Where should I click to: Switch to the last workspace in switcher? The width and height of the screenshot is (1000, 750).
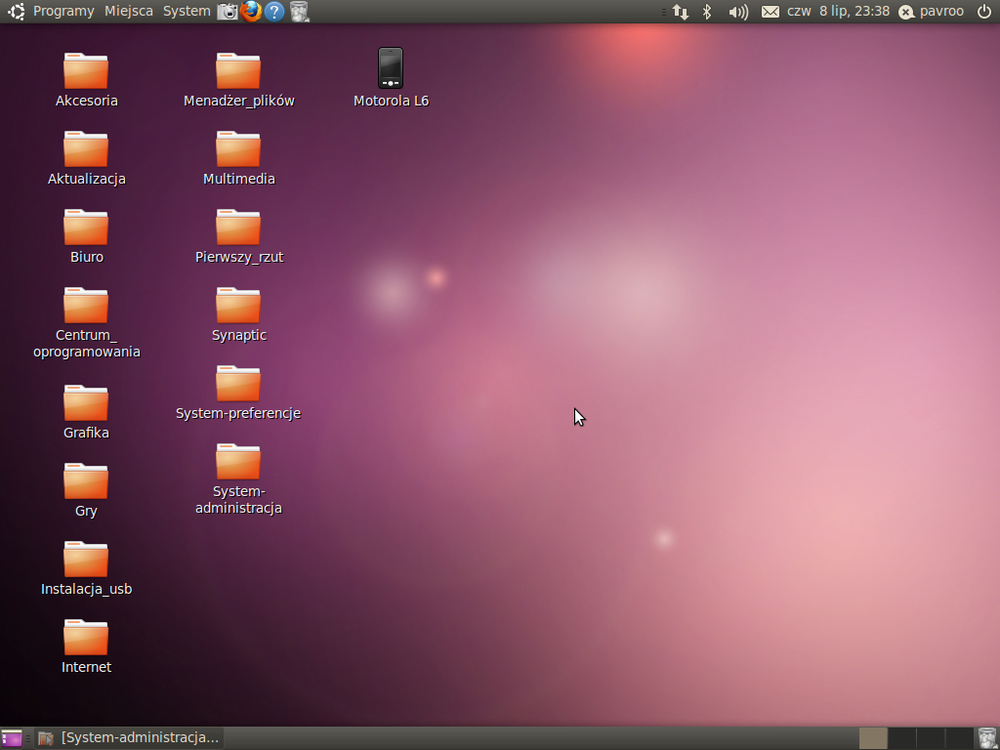coord(959,738)
